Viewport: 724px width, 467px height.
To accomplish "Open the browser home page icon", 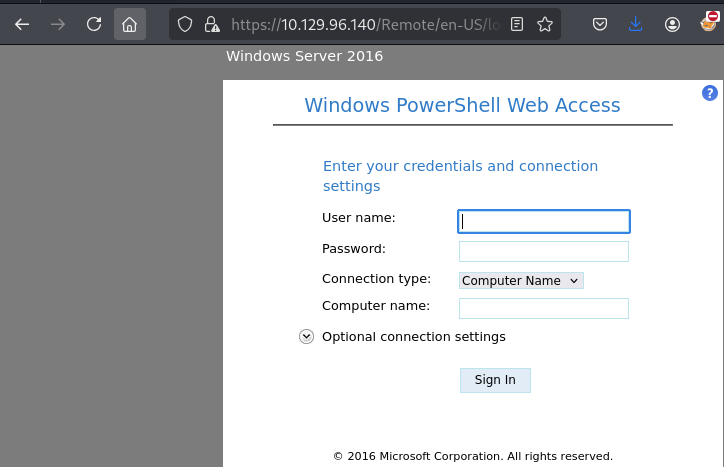I will [130, 24].
